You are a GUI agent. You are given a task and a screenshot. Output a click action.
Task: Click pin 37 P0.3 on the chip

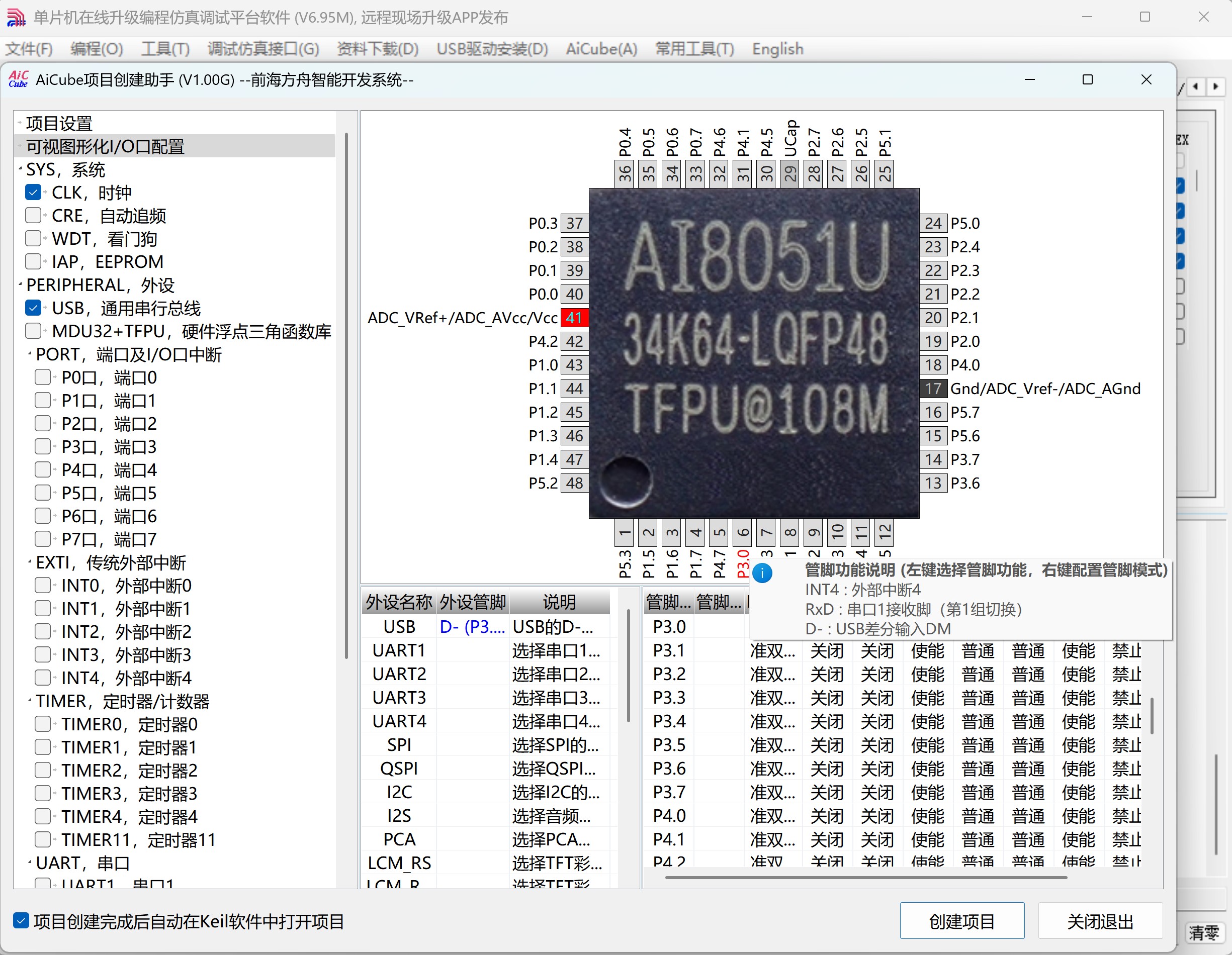click(574, 223)
